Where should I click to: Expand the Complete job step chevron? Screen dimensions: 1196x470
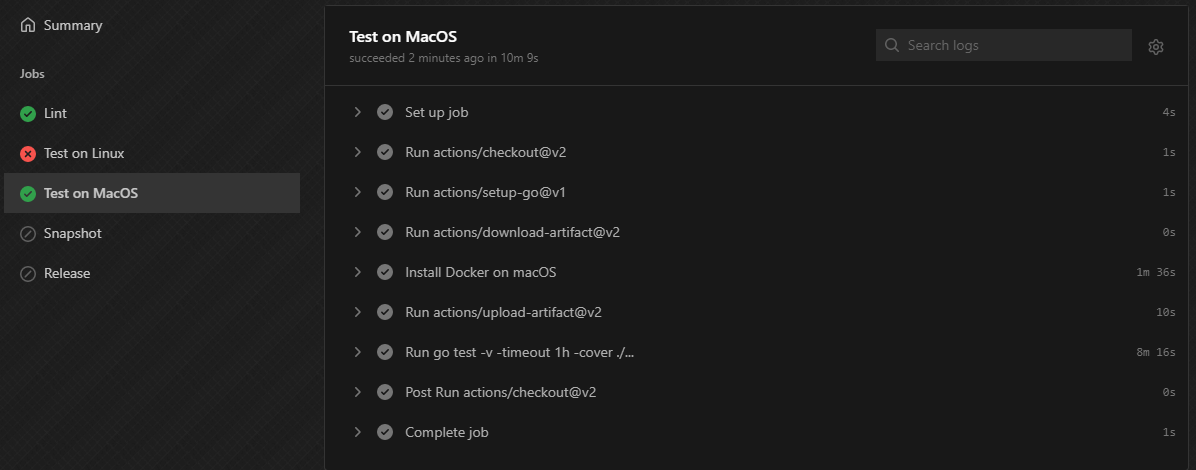pyautogui.click(x=357, y=432)
